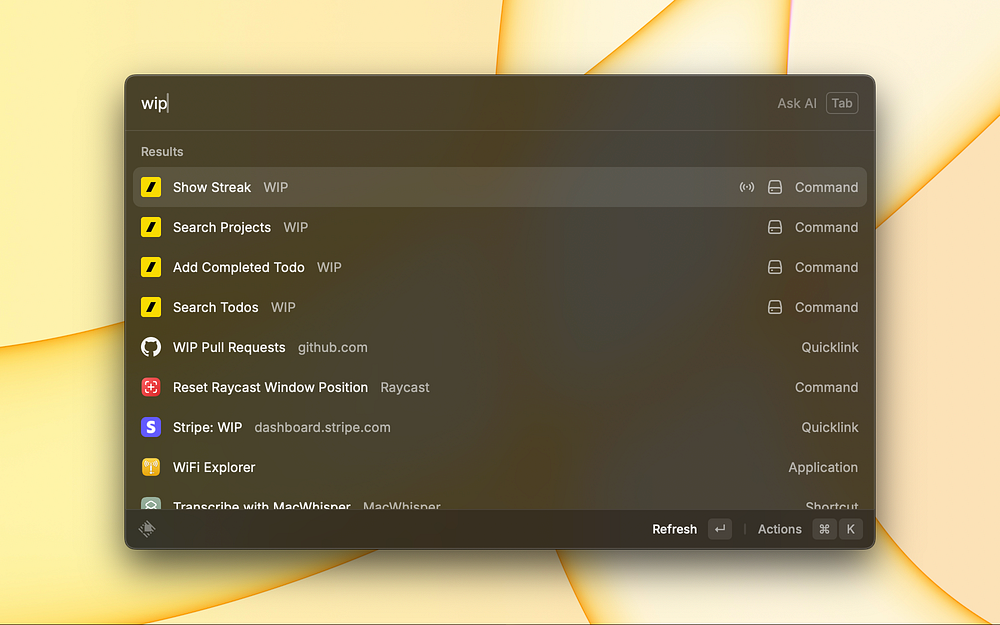This screenshot has width=1000, height=625.
Task: Click the WIP subtitle next to Add Completed Todo
Action: click(329, 267)
